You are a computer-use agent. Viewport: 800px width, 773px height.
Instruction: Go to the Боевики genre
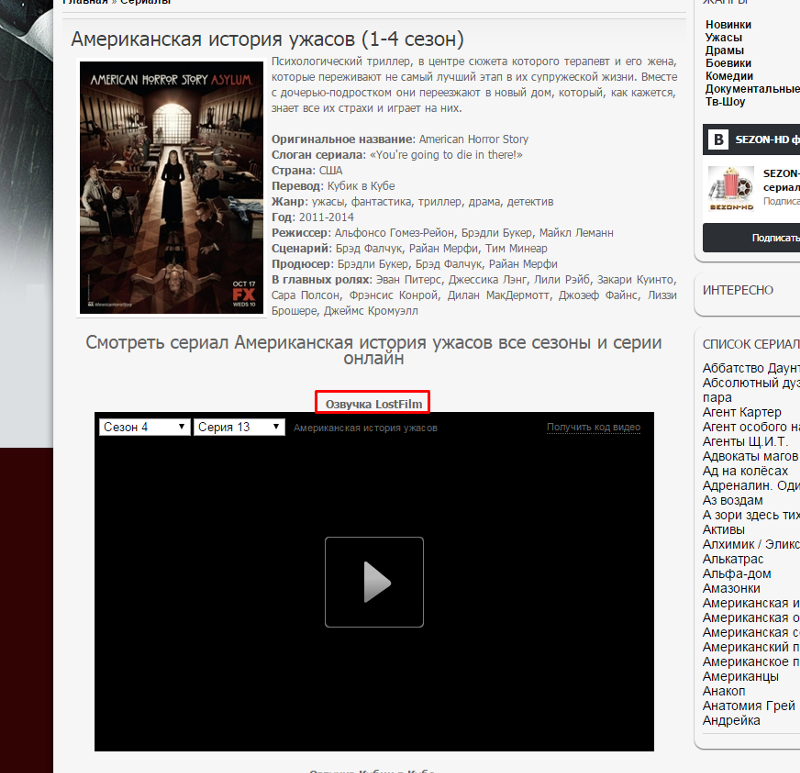[729, 63]
